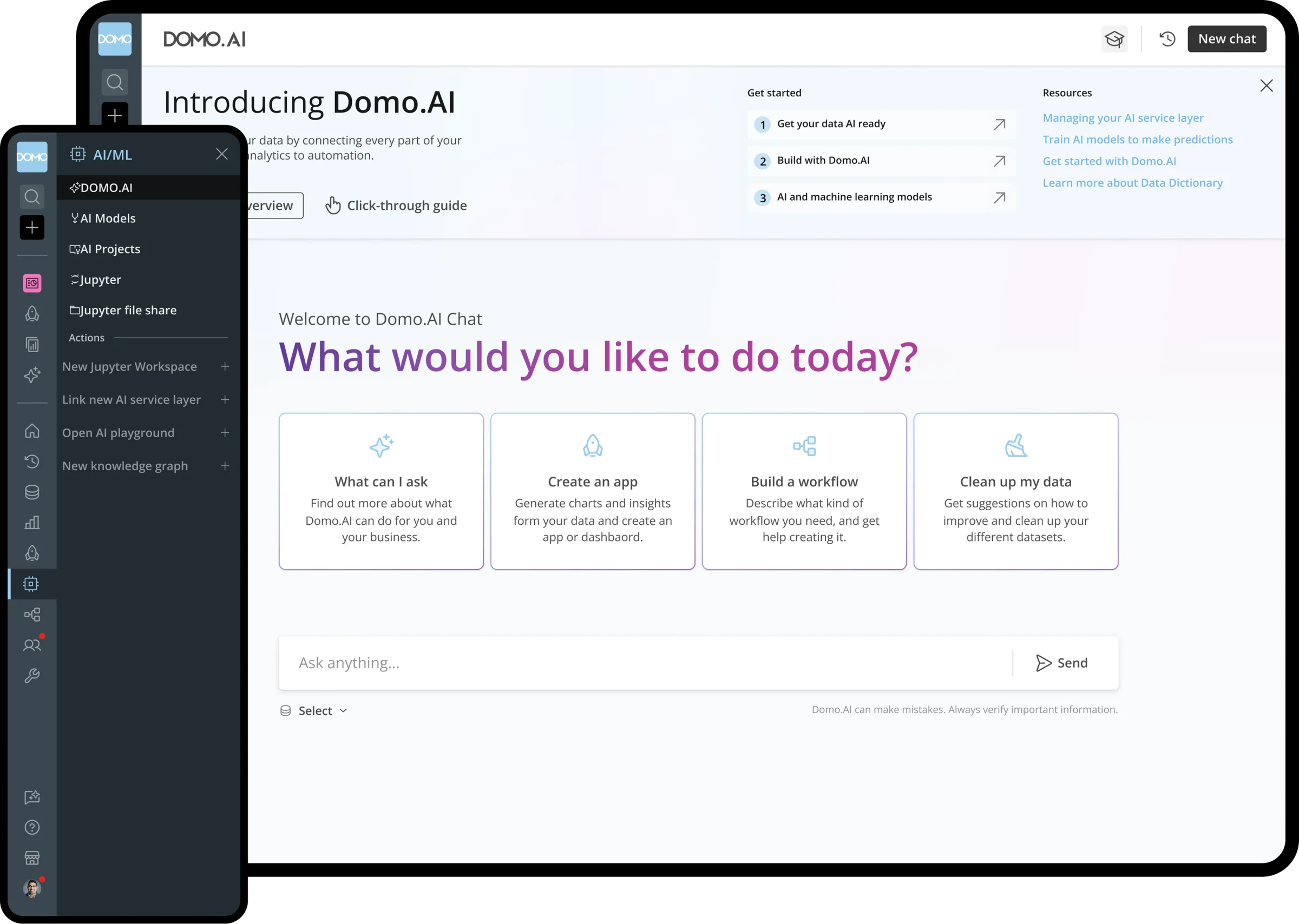Select the database datasets sidebar icon
Screen dimensions: 1299x924
click(x=32, y=492)
